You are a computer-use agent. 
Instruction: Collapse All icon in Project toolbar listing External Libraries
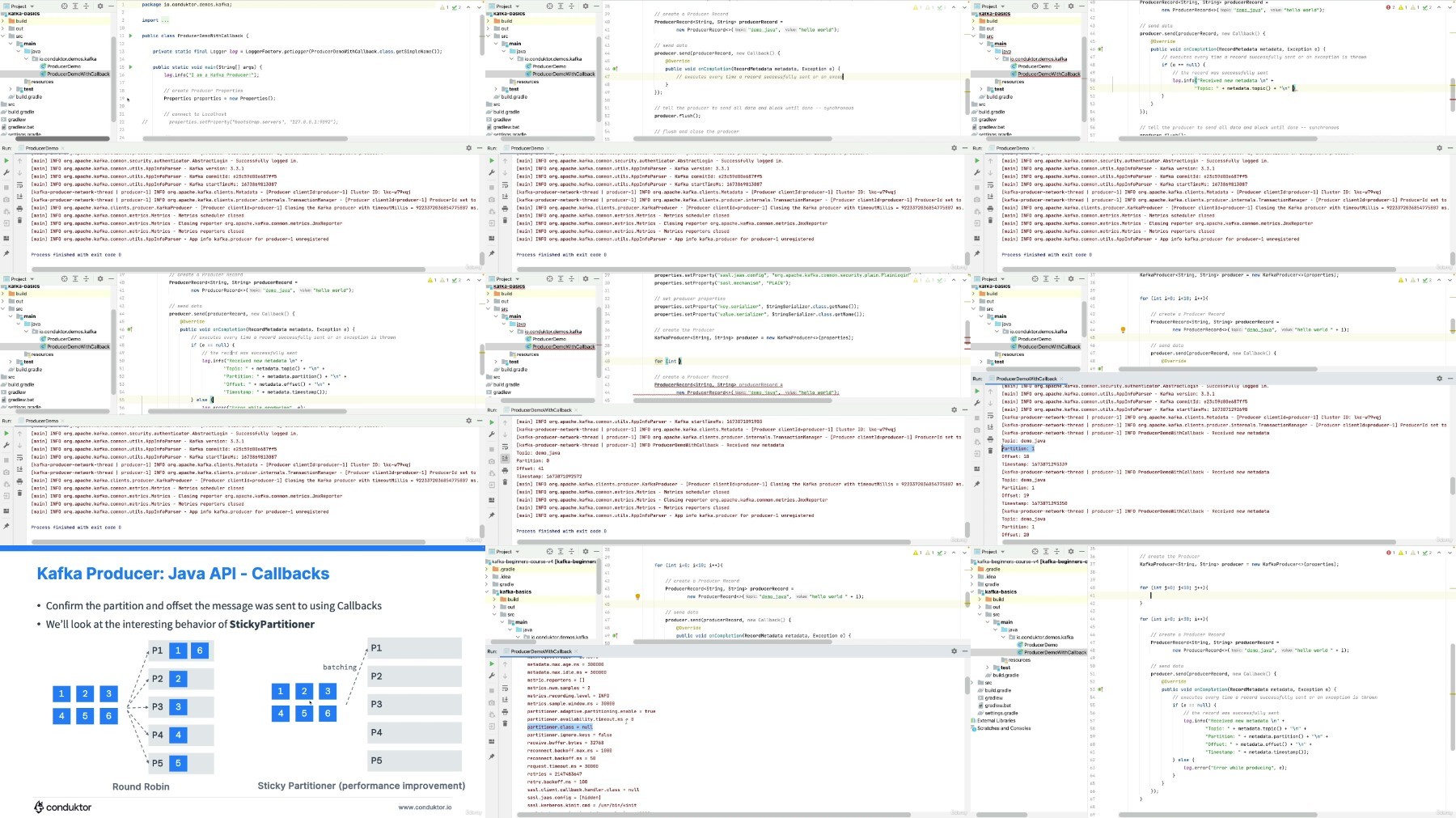[x=1057, y=551]
